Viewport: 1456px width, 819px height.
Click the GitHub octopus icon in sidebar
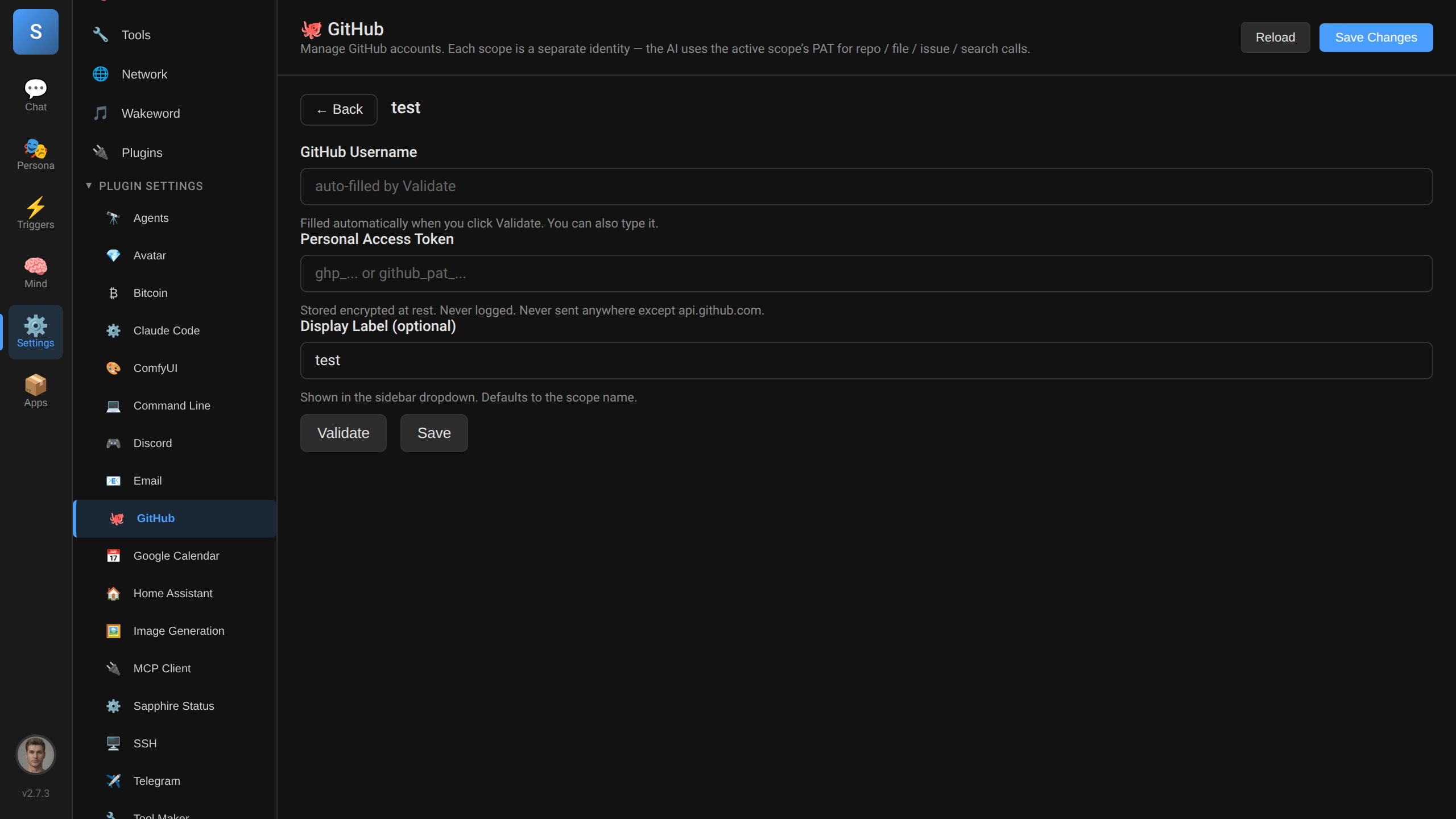pos(117,518)
